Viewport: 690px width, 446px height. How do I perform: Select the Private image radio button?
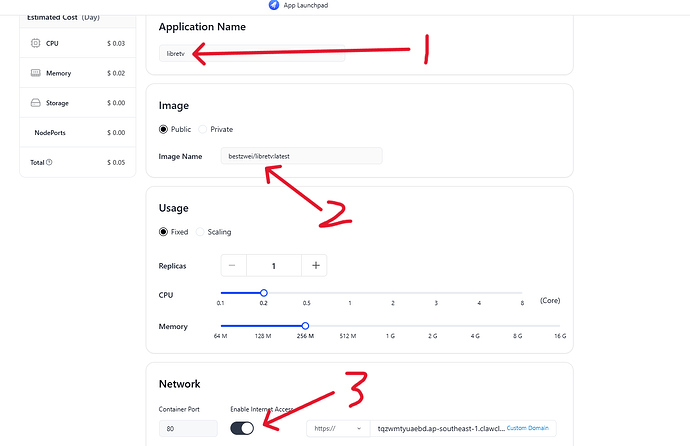[x=202, y=129]
